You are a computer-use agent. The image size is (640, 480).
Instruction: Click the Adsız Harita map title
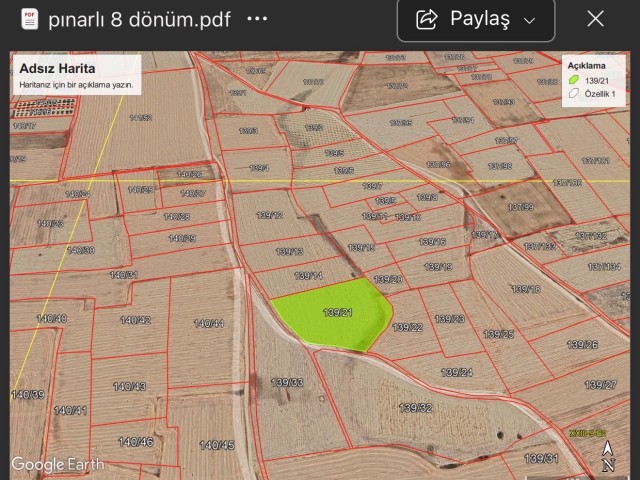tap(58, 68)
